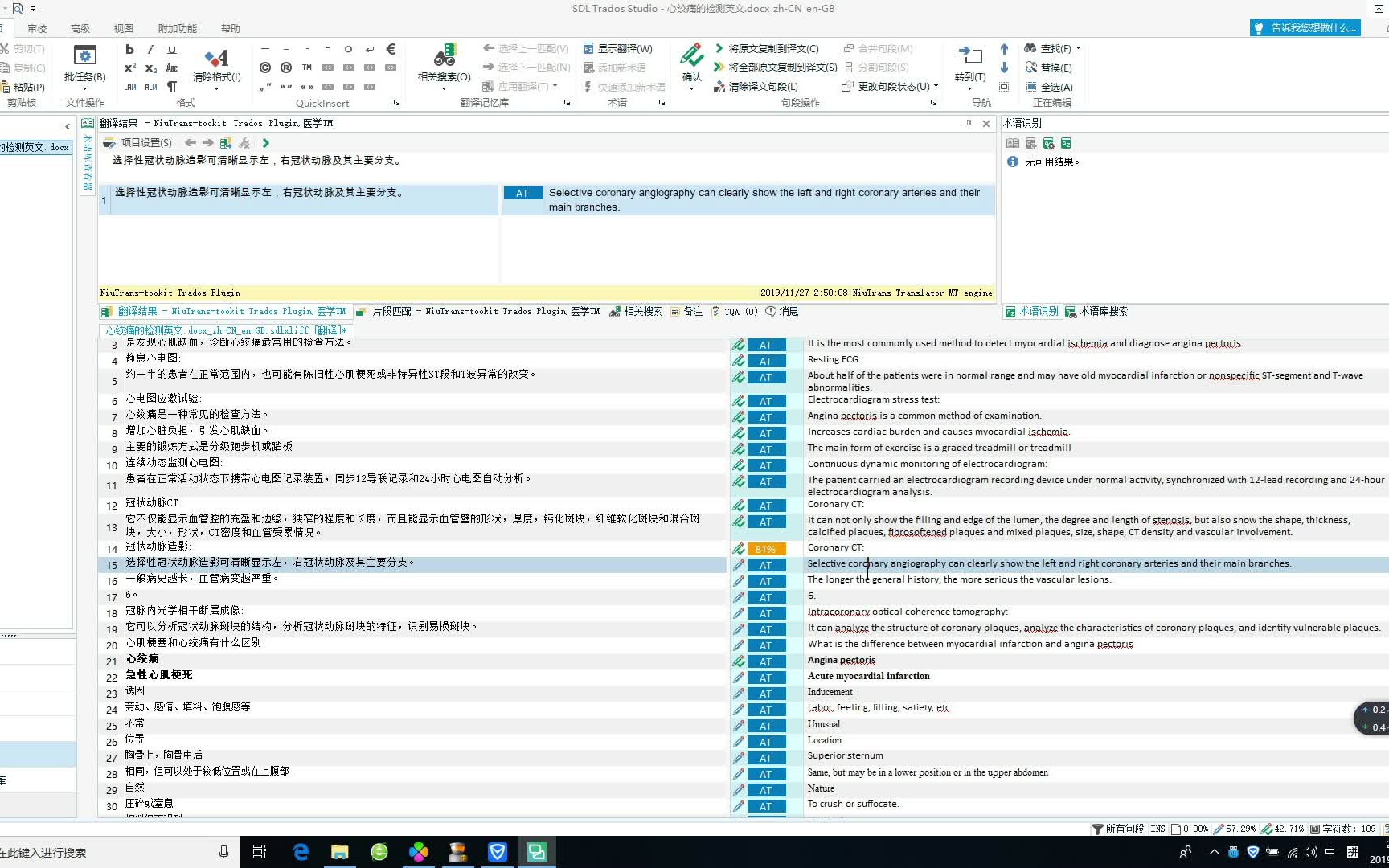Open concordance search 相关搜索 dropdown

coord(445,67)
